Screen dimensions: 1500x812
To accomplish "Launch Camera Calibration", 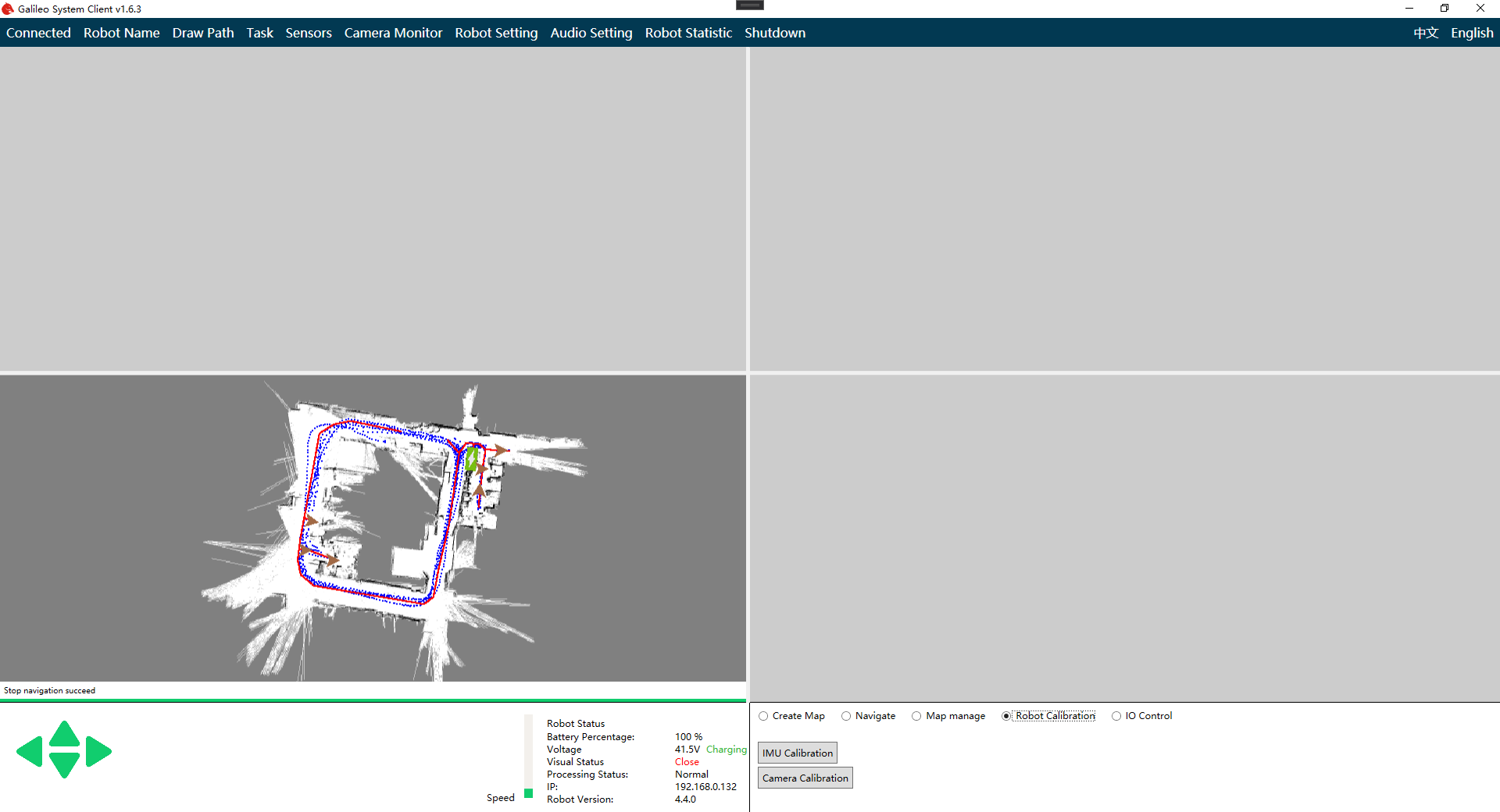I will pos(805,778).
